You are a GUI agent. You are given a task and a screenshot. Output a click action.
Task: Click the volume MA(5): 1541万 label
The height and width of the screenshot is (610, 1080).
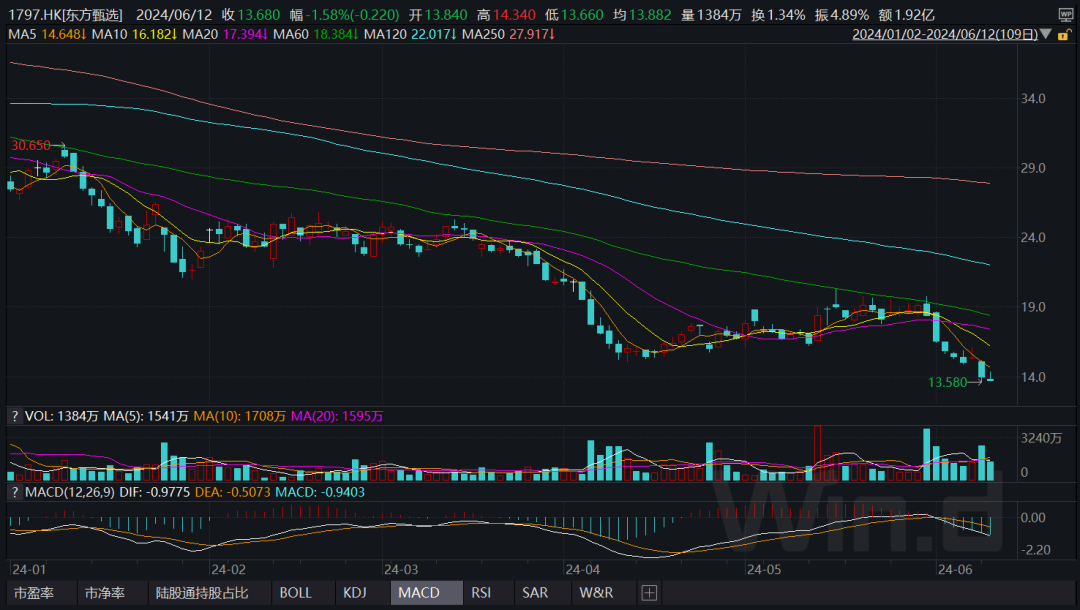click(x=146, y=416)
